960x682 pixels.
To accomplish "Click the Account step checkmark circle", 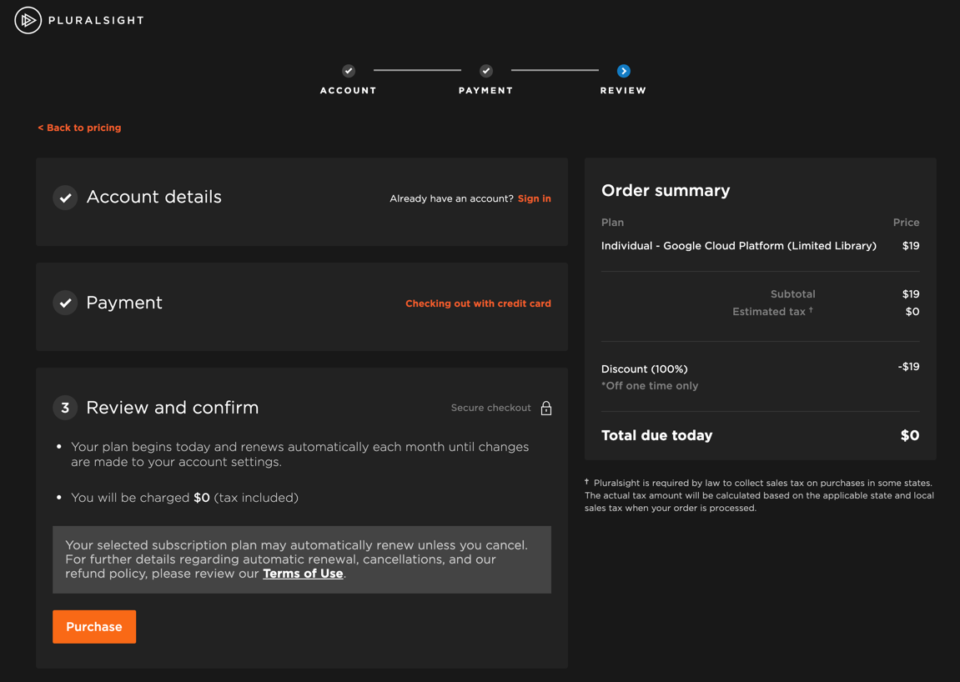I will 348,71.
